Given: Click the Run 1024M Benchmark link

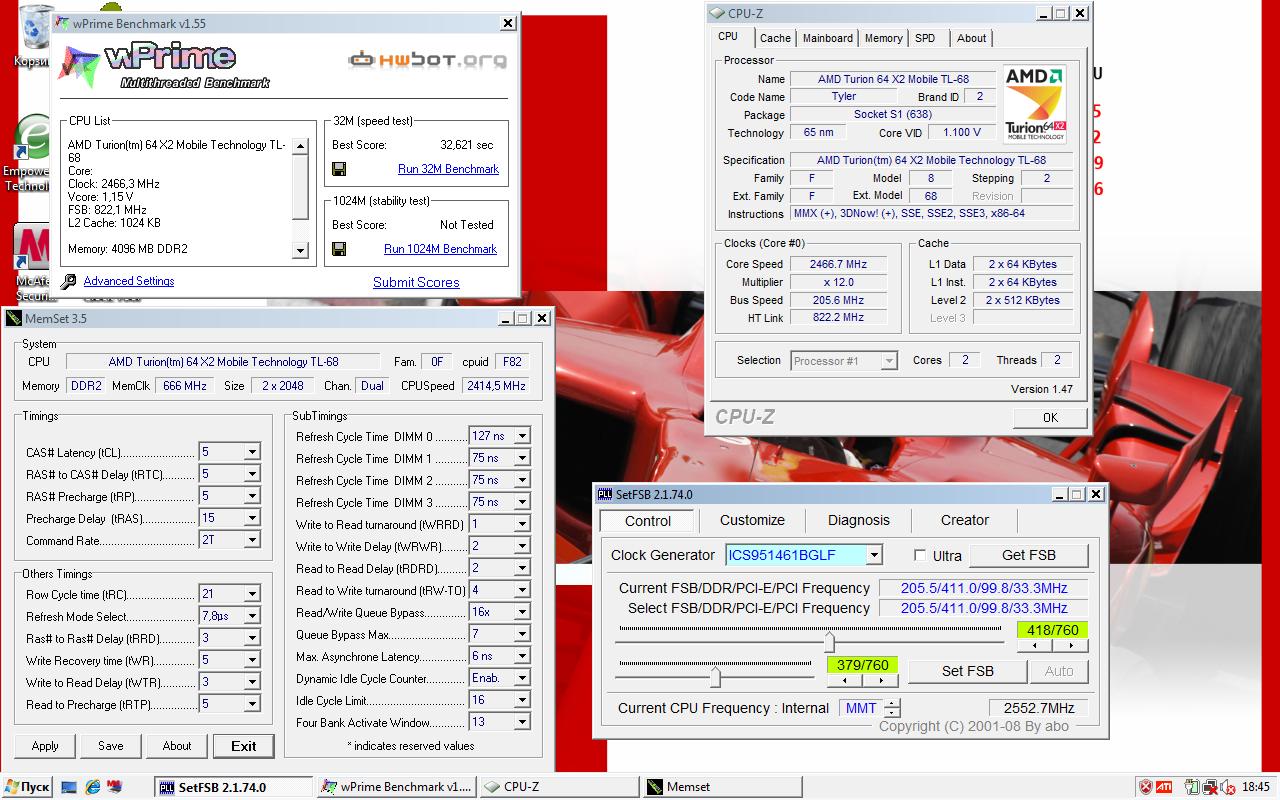Looking at the screenshot, I should [x=440, y=249].
